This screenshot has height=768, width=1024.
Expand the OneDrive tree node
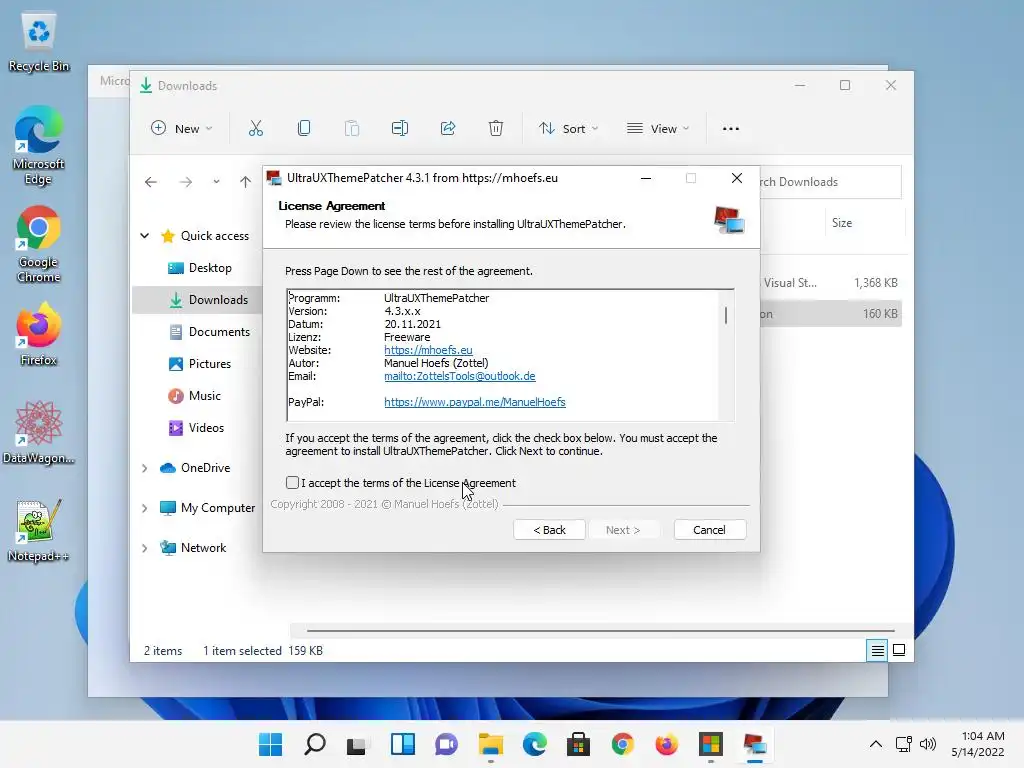pyautogui.click(x=144, y=468)
